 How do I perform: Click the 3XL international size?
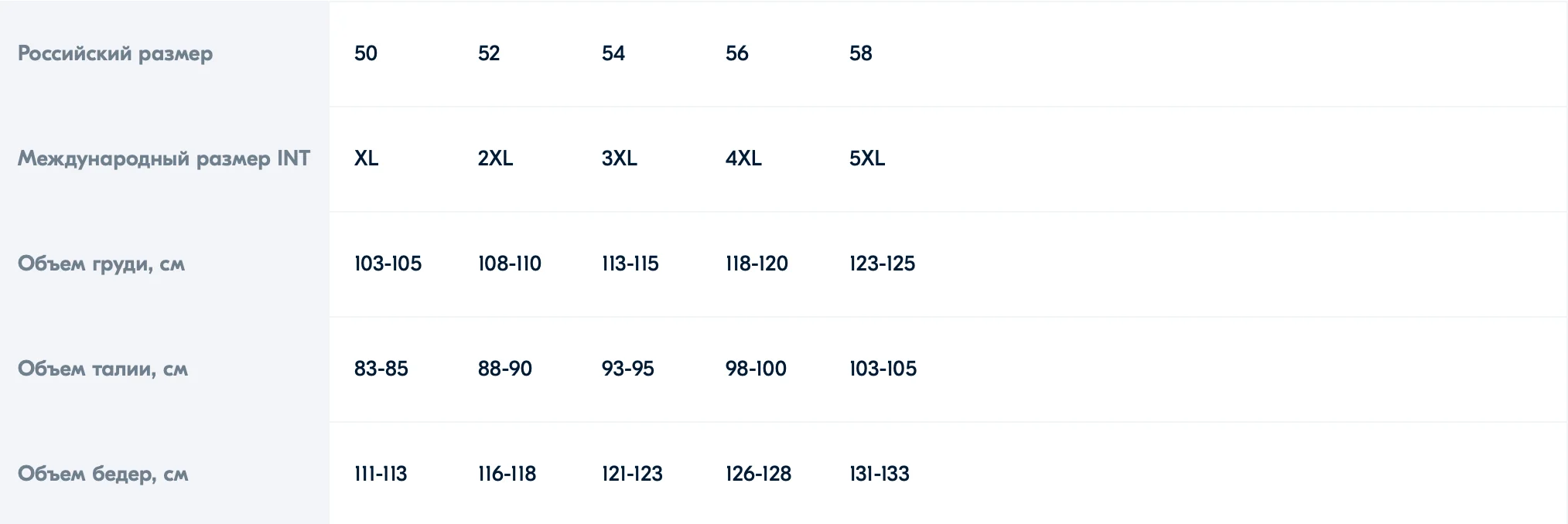tap(620, 158)
